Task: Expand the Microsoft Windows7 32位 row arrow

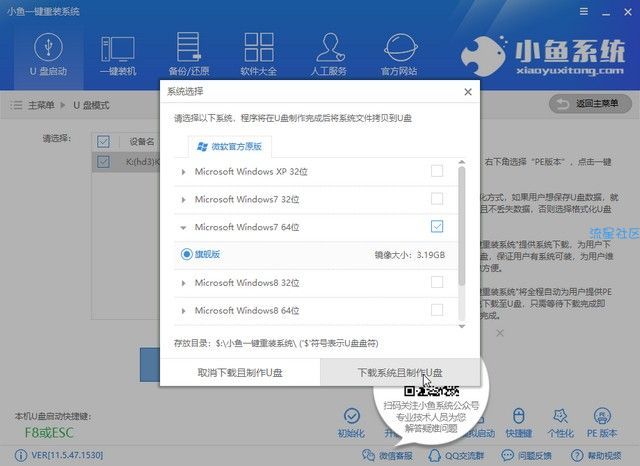Action: [x=183, y=200]
